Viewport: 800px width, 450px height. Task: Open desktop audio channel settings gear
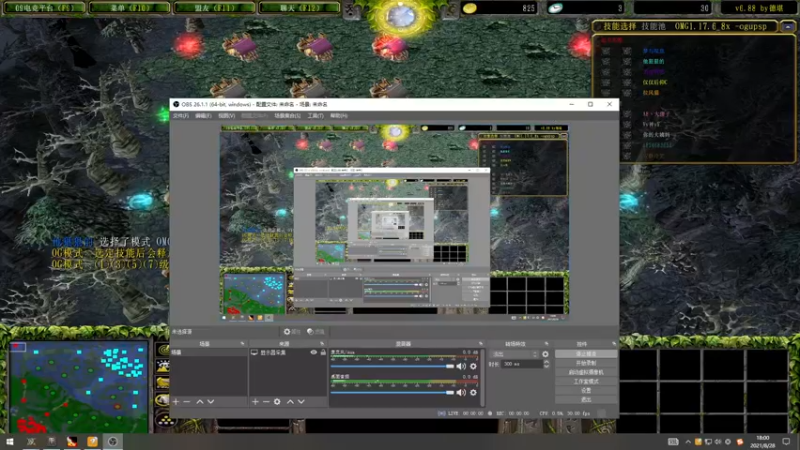click(473, 392)
